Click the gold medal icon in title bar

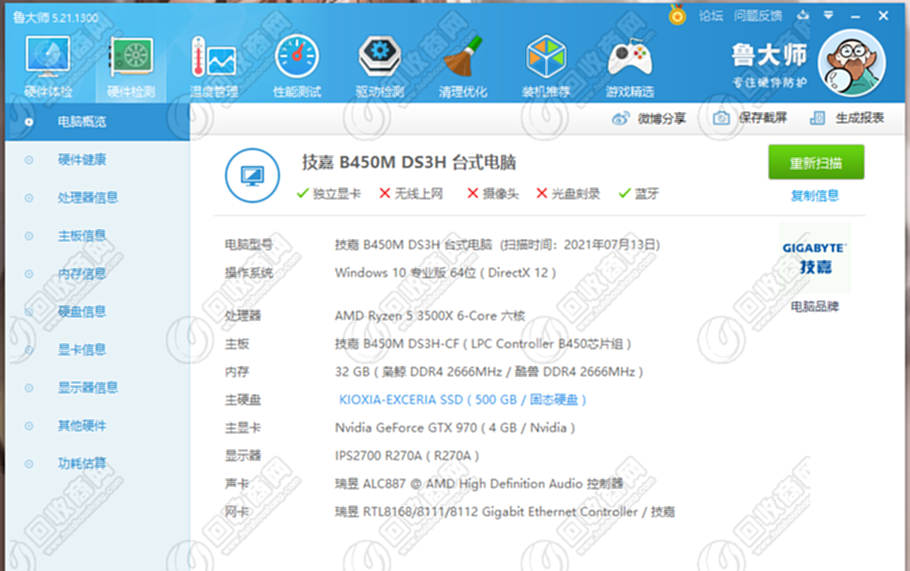(x=677, y=15)
